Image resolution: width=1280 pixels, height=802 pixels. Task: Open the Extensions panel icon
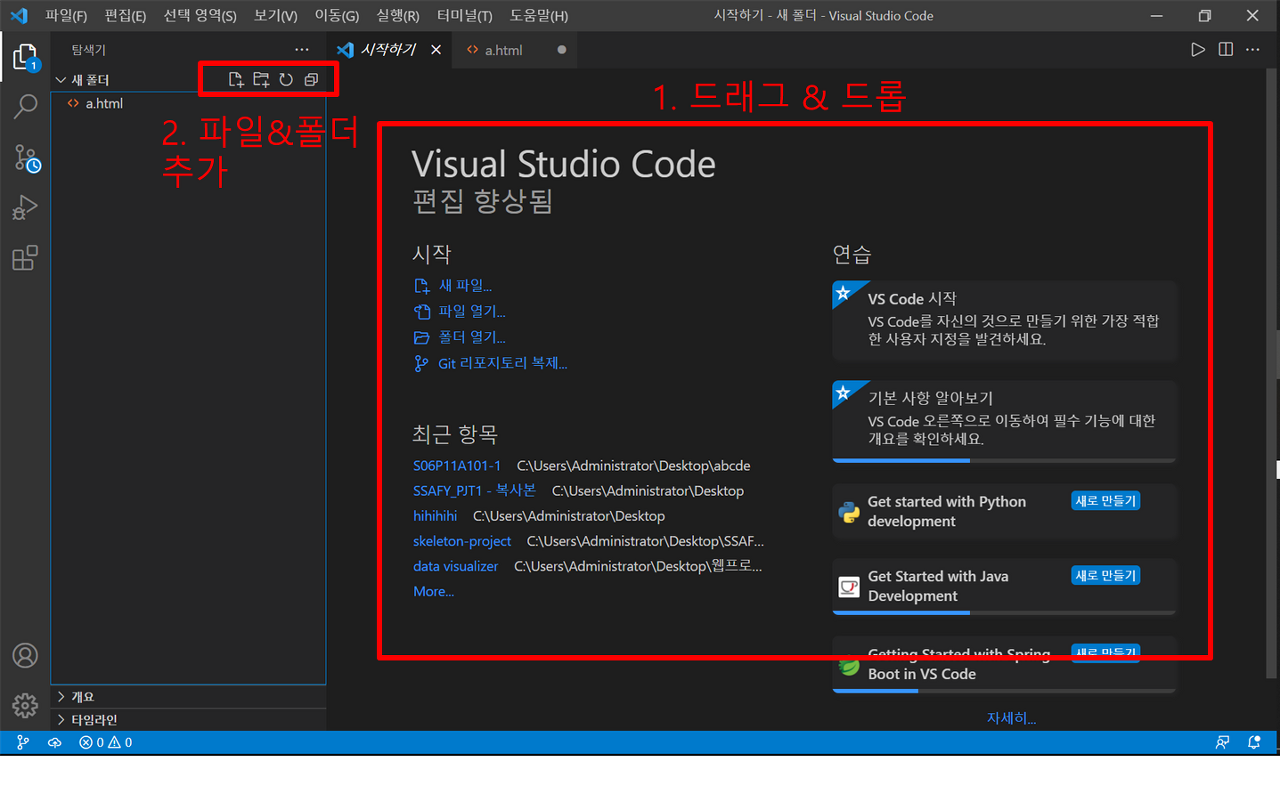coord(25,257)
